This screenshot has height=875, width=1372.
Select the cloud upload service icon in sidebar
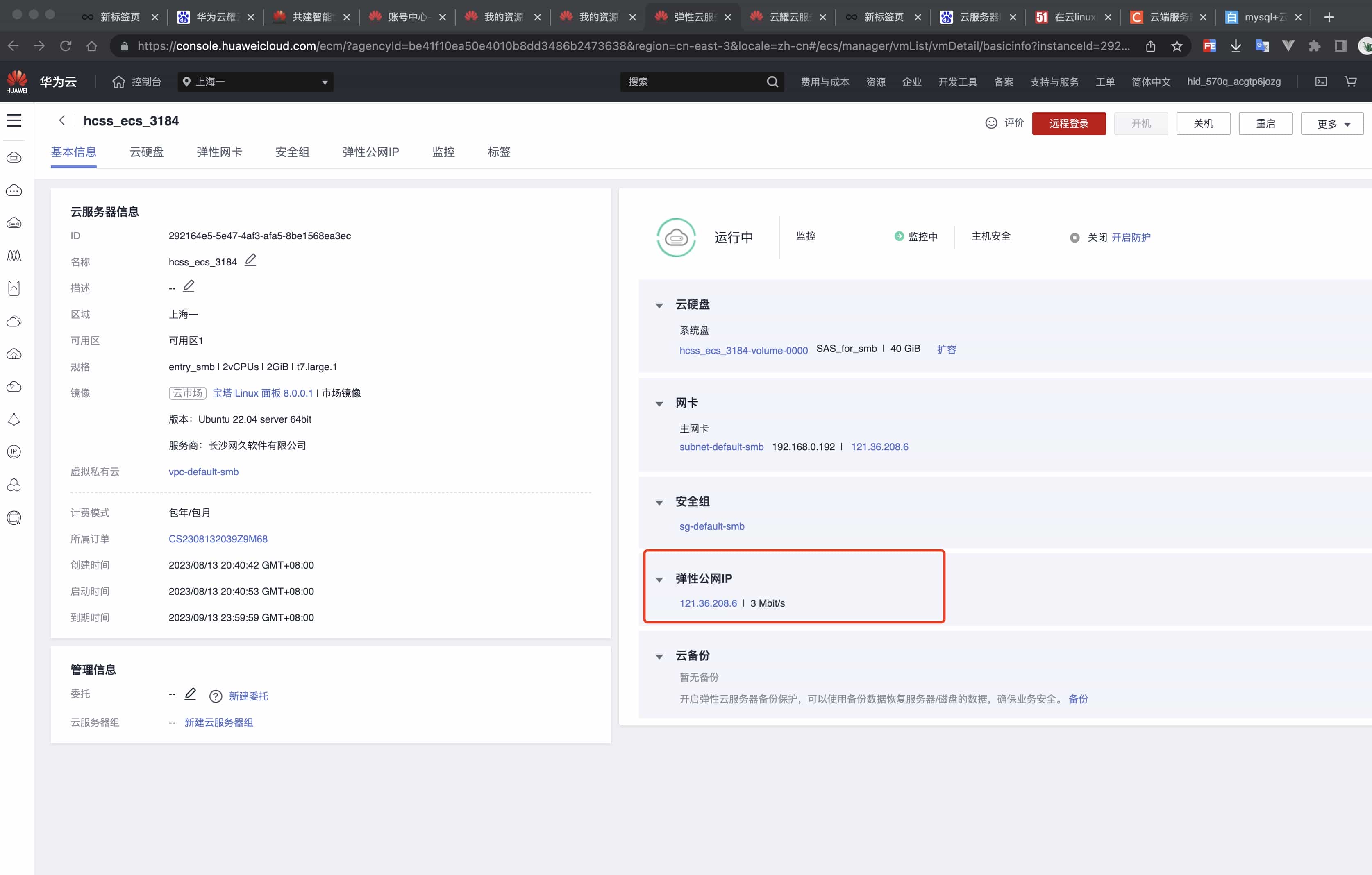click(x=14, y=354)
